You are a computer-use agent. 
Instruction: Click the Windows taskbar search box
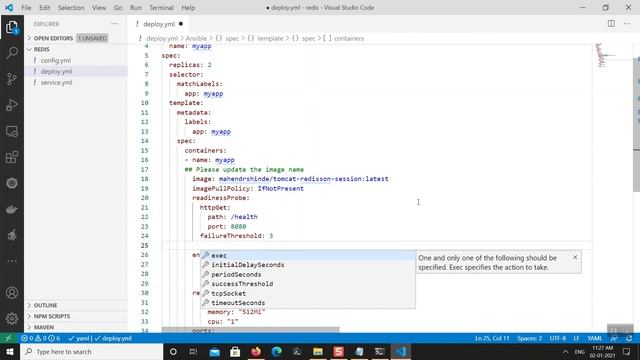point(91,351)
